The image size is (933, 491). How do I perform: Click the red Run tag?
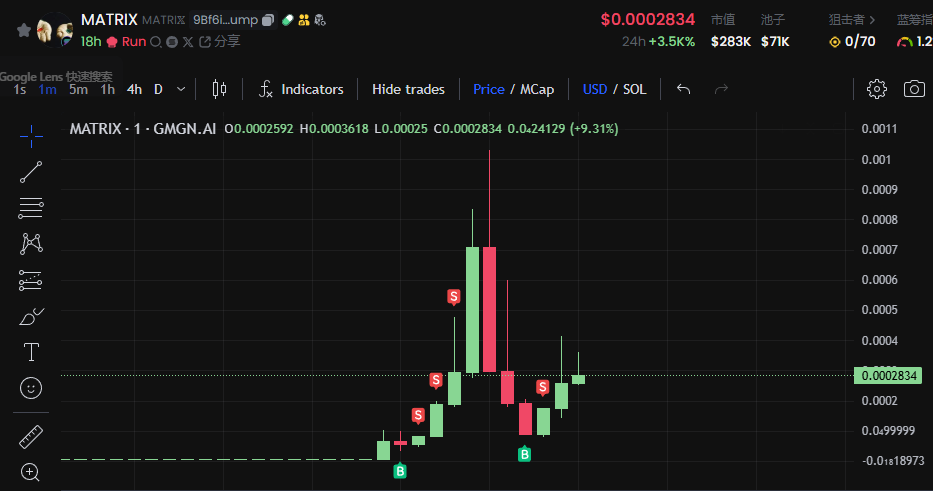pyautogui.click(x=127, y=42)
